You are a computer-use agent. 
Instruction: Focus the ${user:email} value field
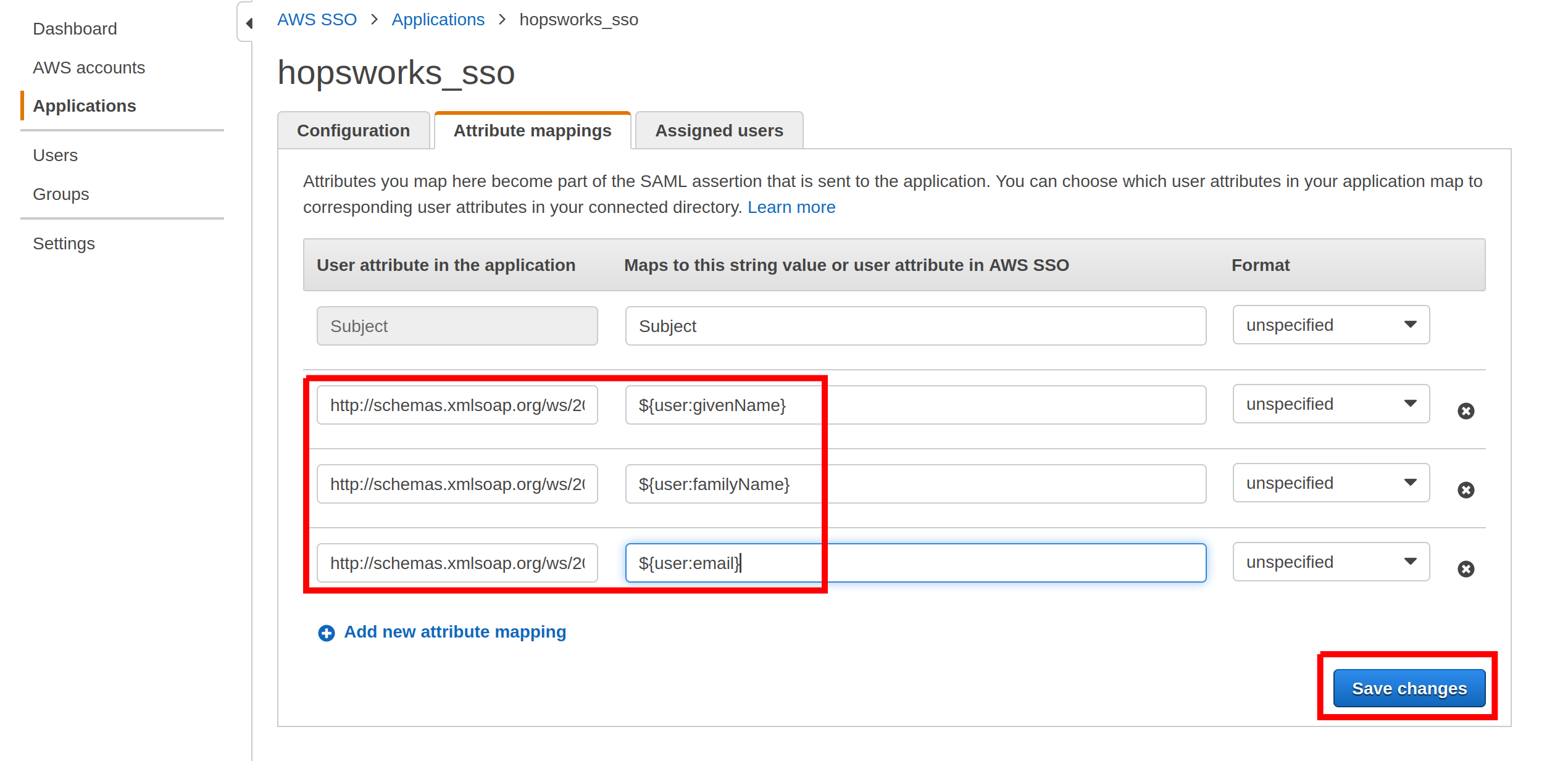click(x=915, y=563)
